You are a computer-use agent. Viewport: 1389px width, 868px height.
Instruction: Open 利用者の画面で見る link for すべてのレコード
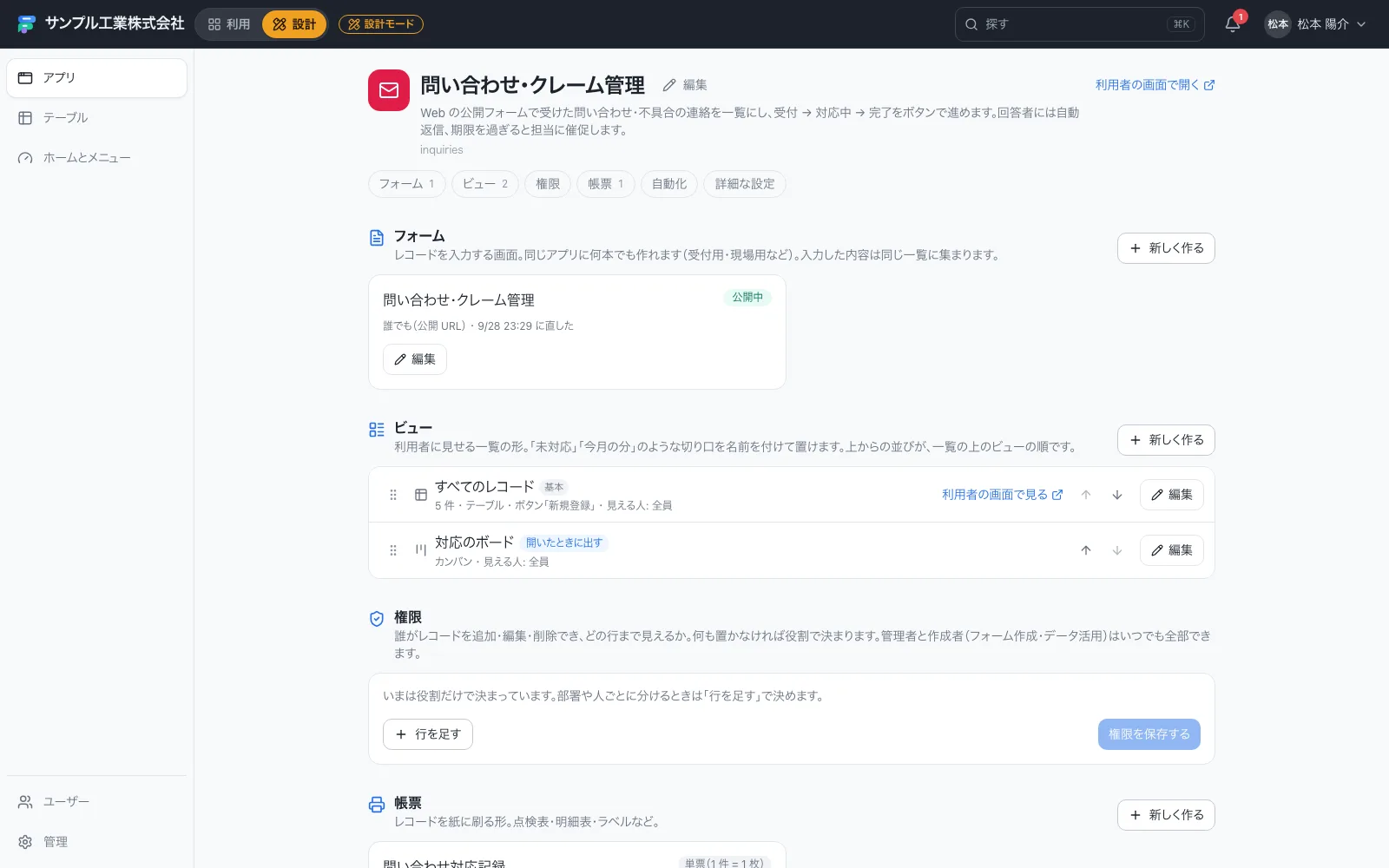(1002, 495)
